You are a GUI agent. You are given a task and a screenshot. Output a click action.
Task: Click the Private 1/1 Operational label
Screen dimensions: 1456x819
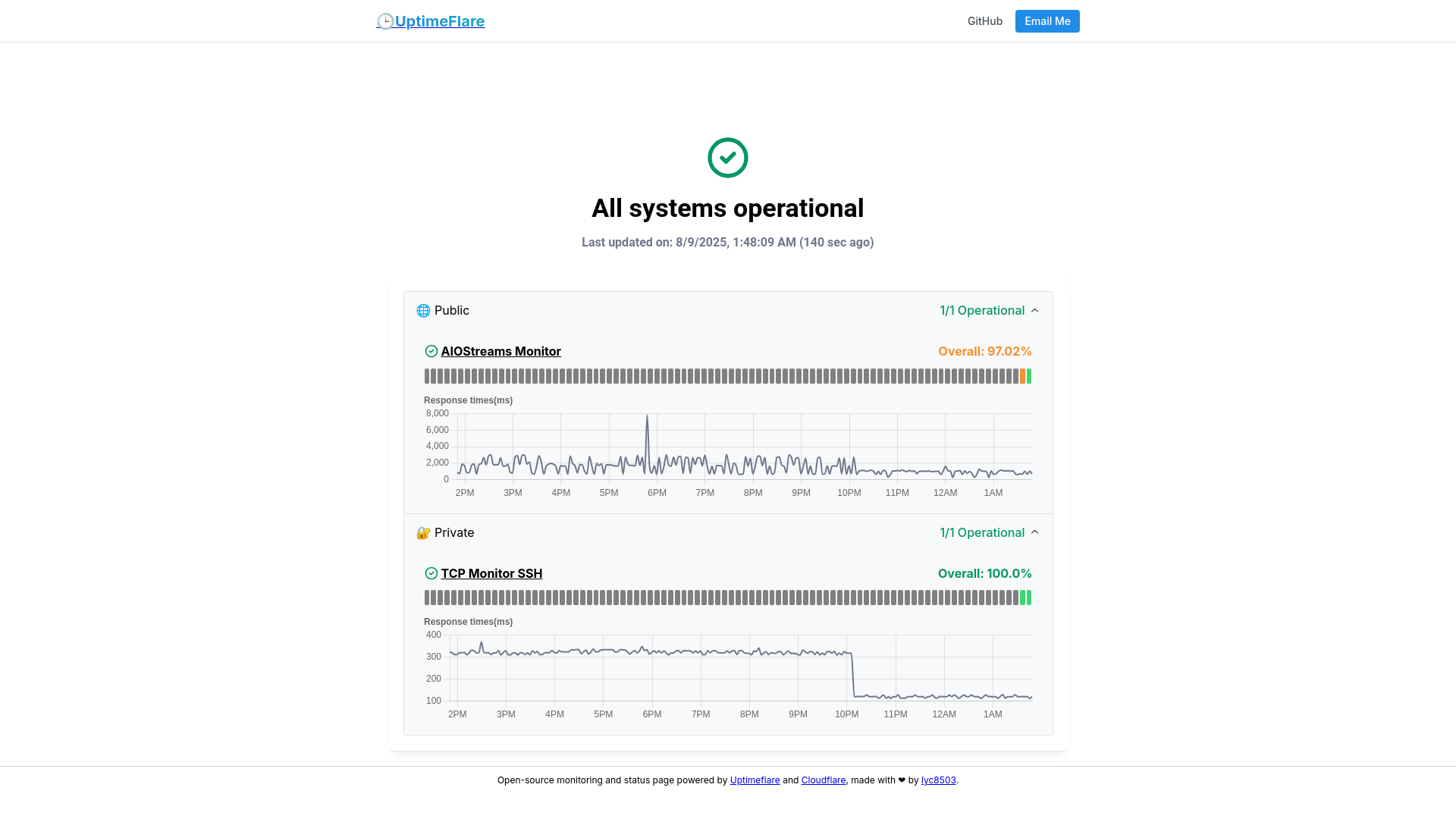[982, 533]
